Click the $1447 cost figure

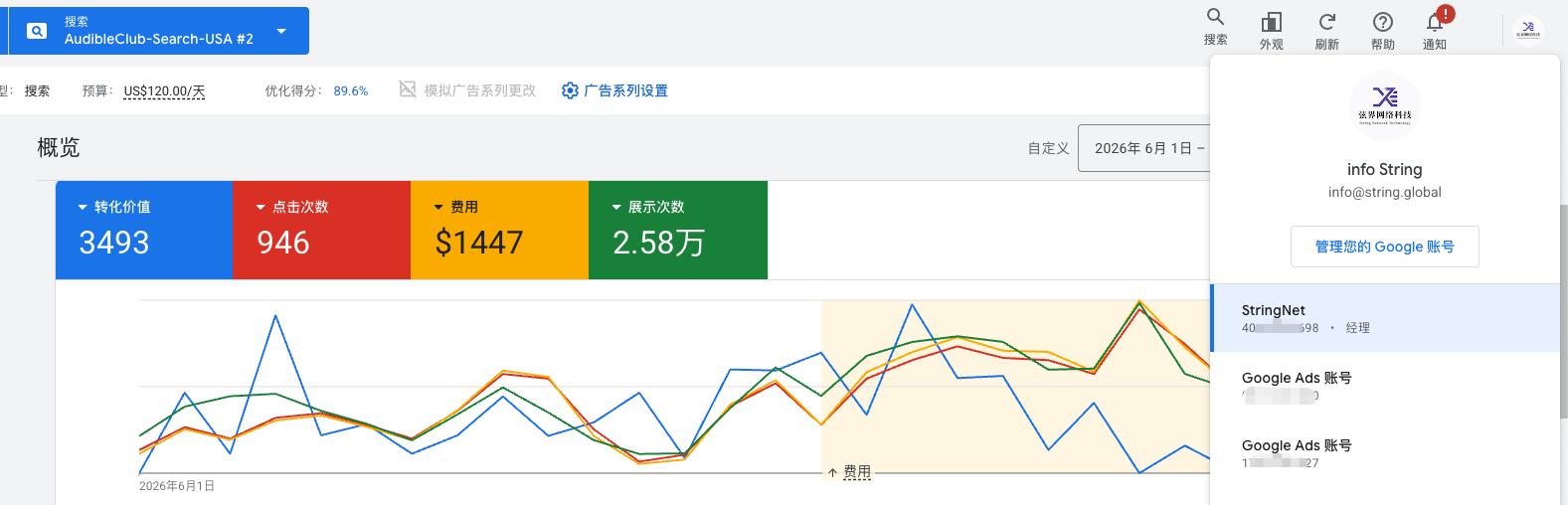point(479,243)
